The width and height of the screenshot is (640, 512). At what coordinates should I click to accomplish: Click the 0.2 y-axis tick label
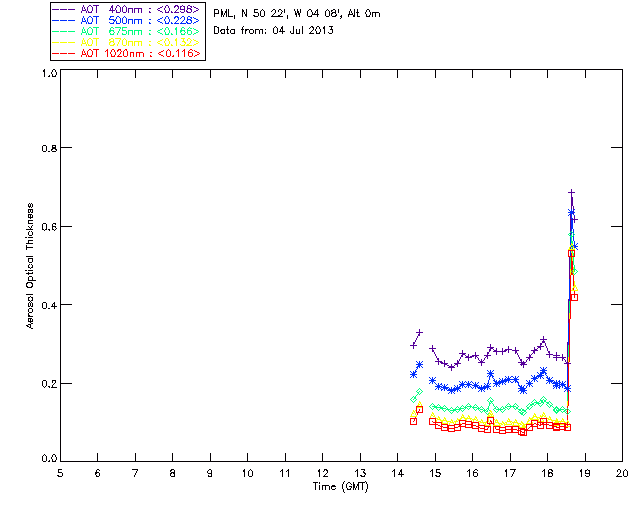49,384
